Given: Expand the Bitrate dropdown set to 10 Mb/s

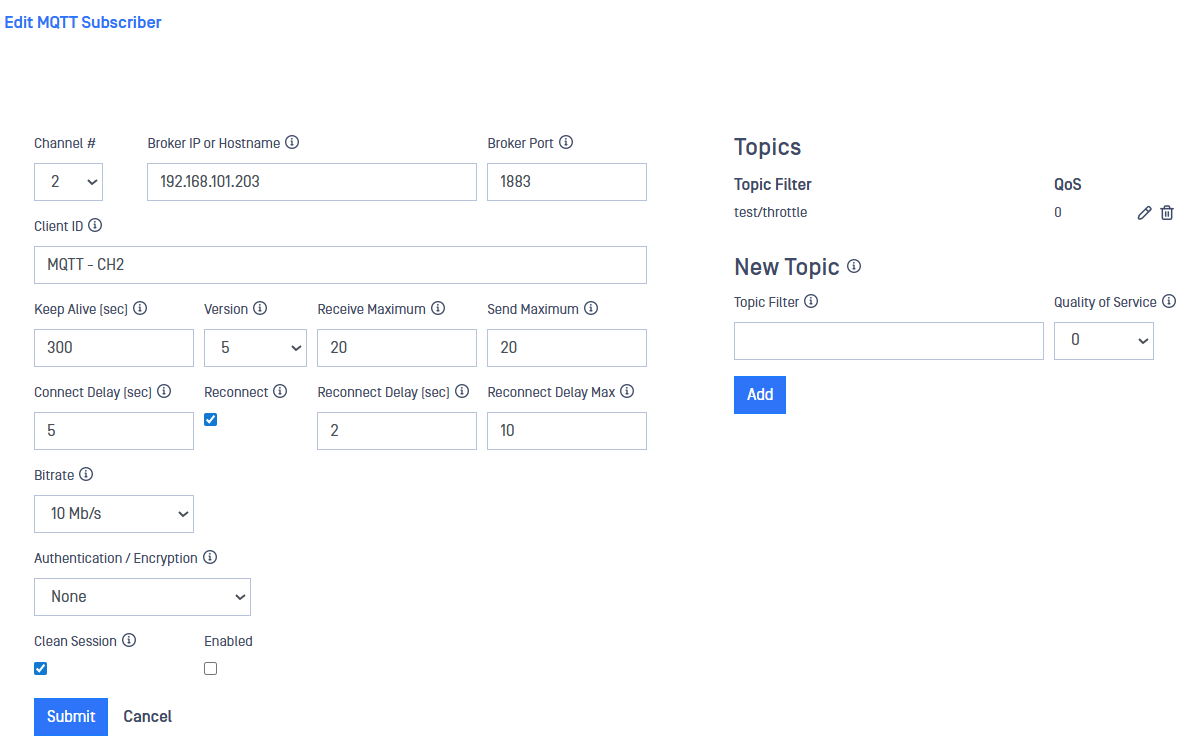Looking at the screenshot, I should (114, 514).
